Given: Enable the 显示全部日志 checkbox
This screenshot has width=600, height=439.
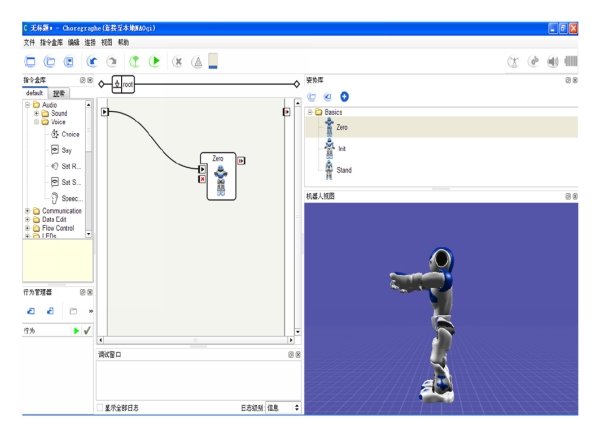Looking at the screenshot, I should [x=100, y=408].
